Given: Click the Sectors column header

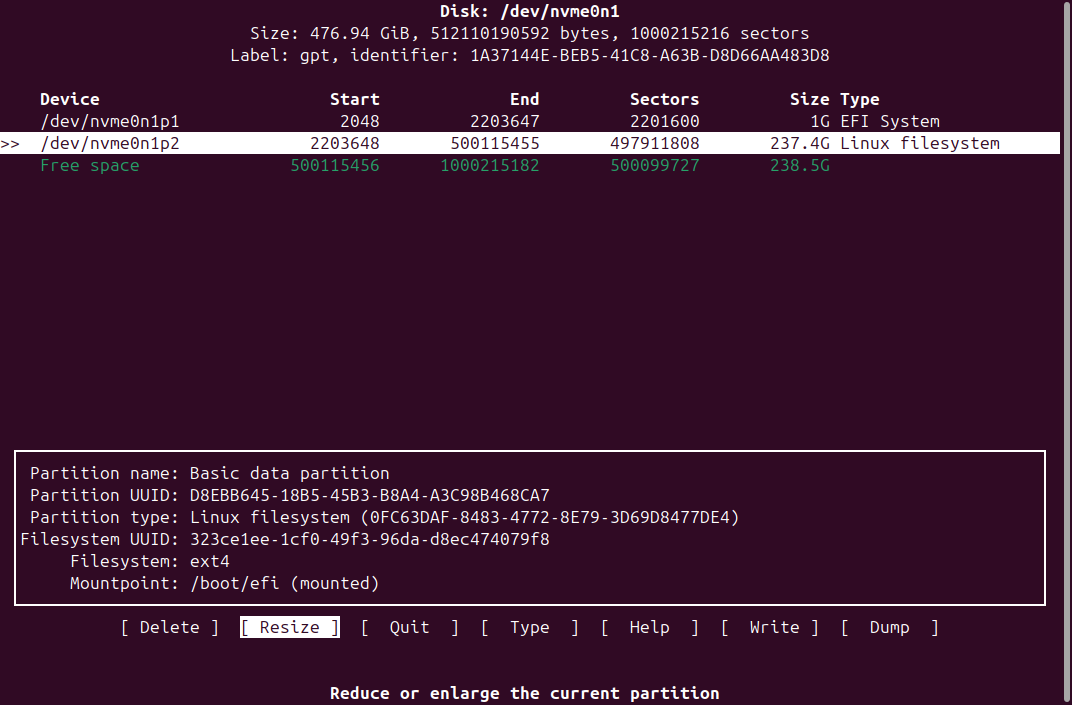Looking at the screenshot, I should click(664, 99).
